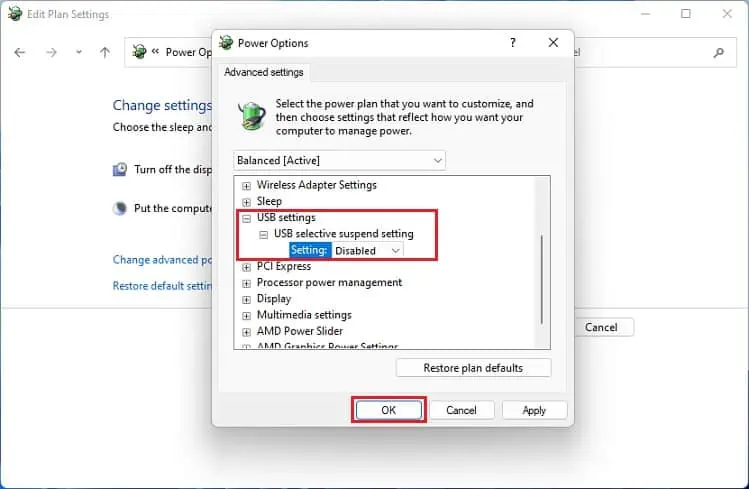Click the up arrow in Edit Plan Settings

pyautogui.click(x=105, y=52)
